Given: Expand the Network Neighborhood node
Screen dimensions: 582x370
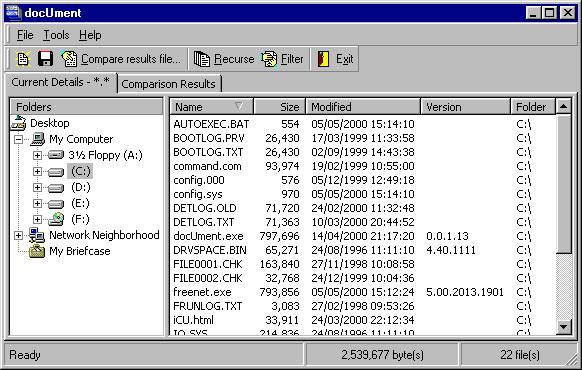Looking at the screenshot, I should [x=18, y=235].
